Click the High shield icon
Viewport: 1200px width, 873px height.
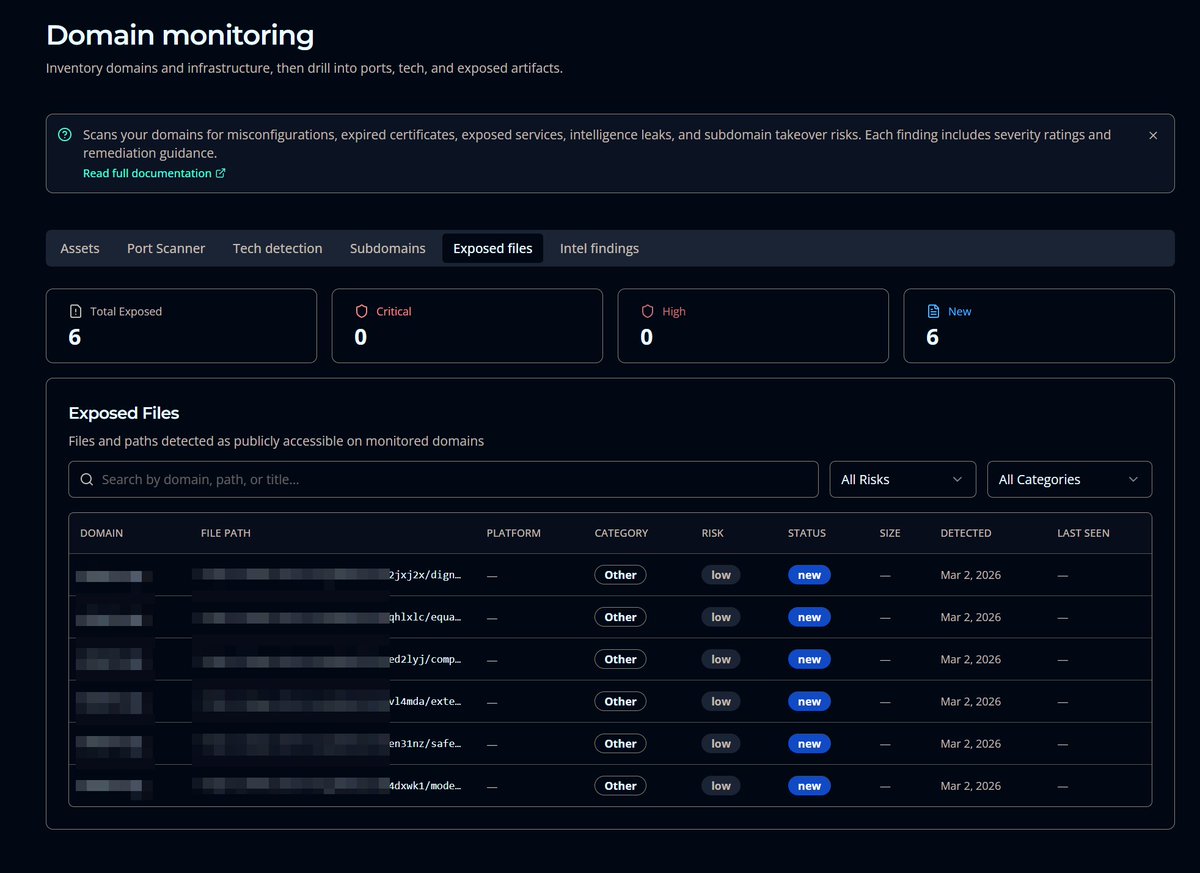(x=647, y=311)
